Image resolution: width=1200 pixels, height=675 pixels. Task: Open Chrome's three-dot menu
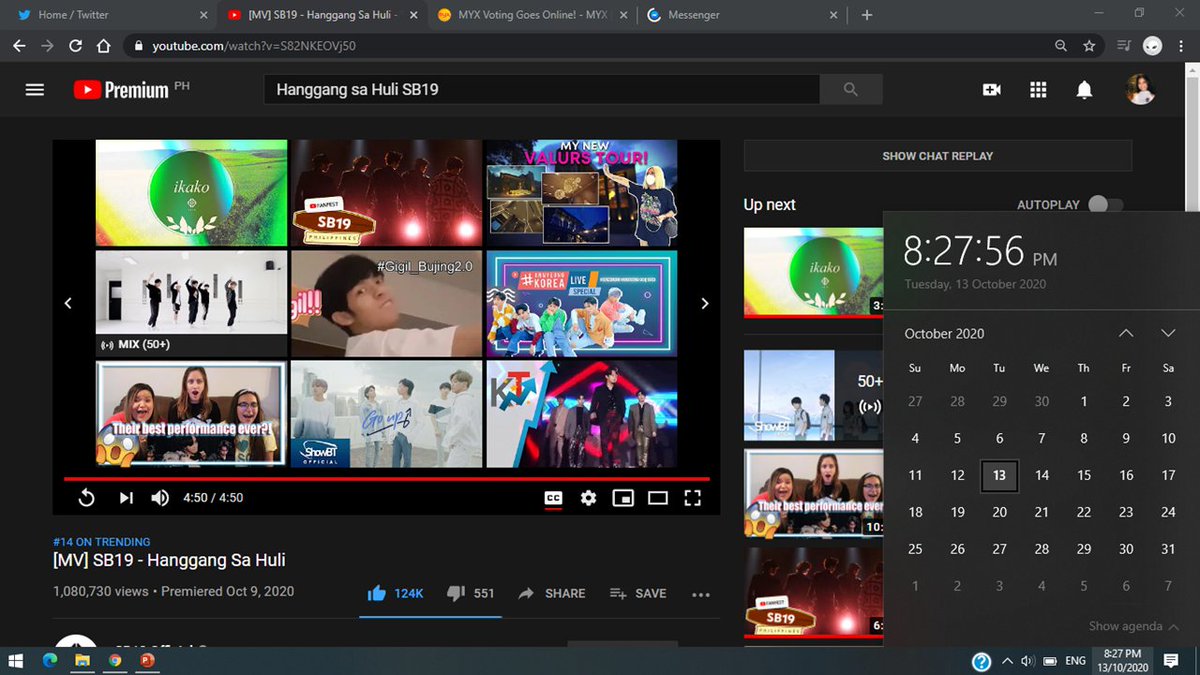click(x=1182, y=46)
